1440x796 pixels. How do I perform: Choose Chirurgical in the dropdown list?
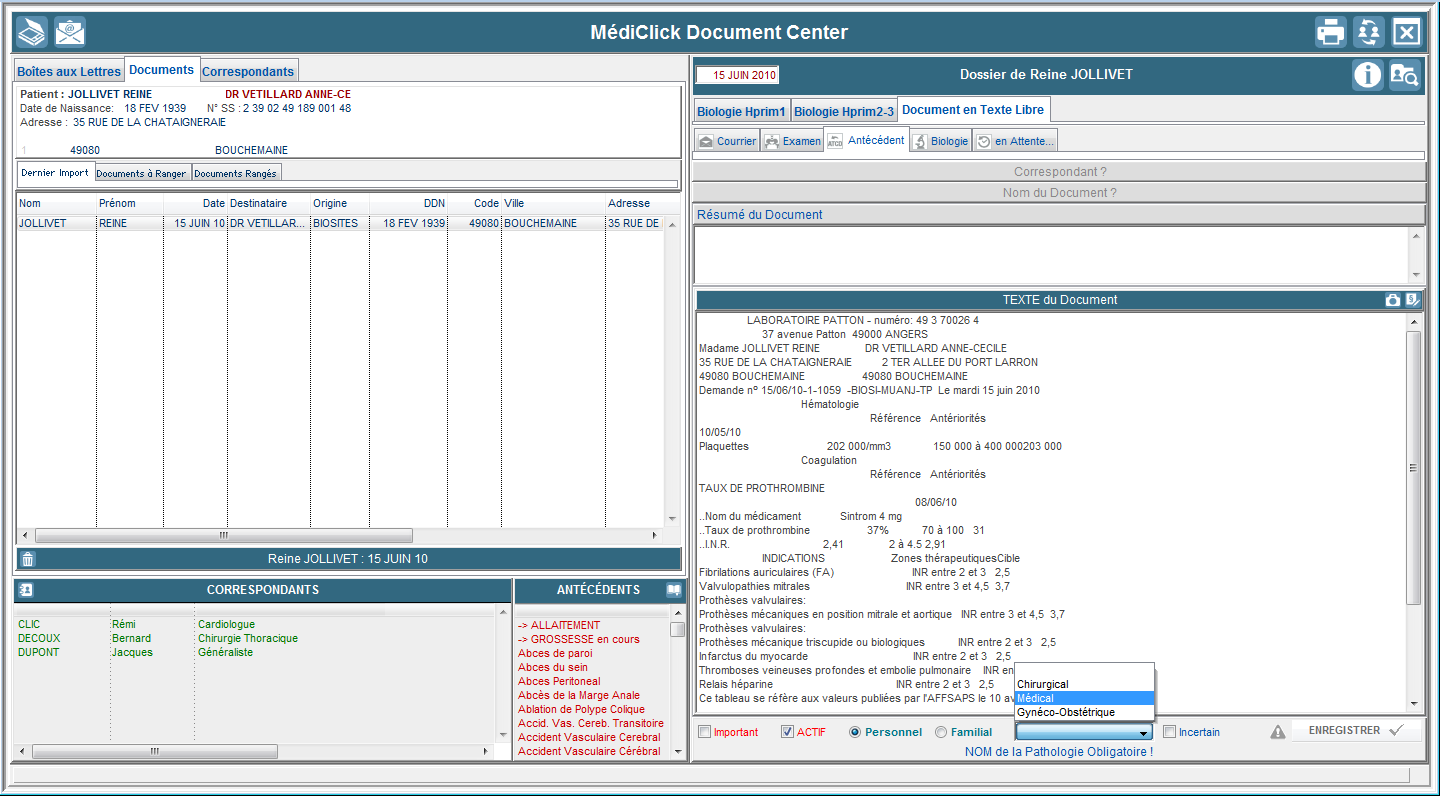coord(1043,684)
